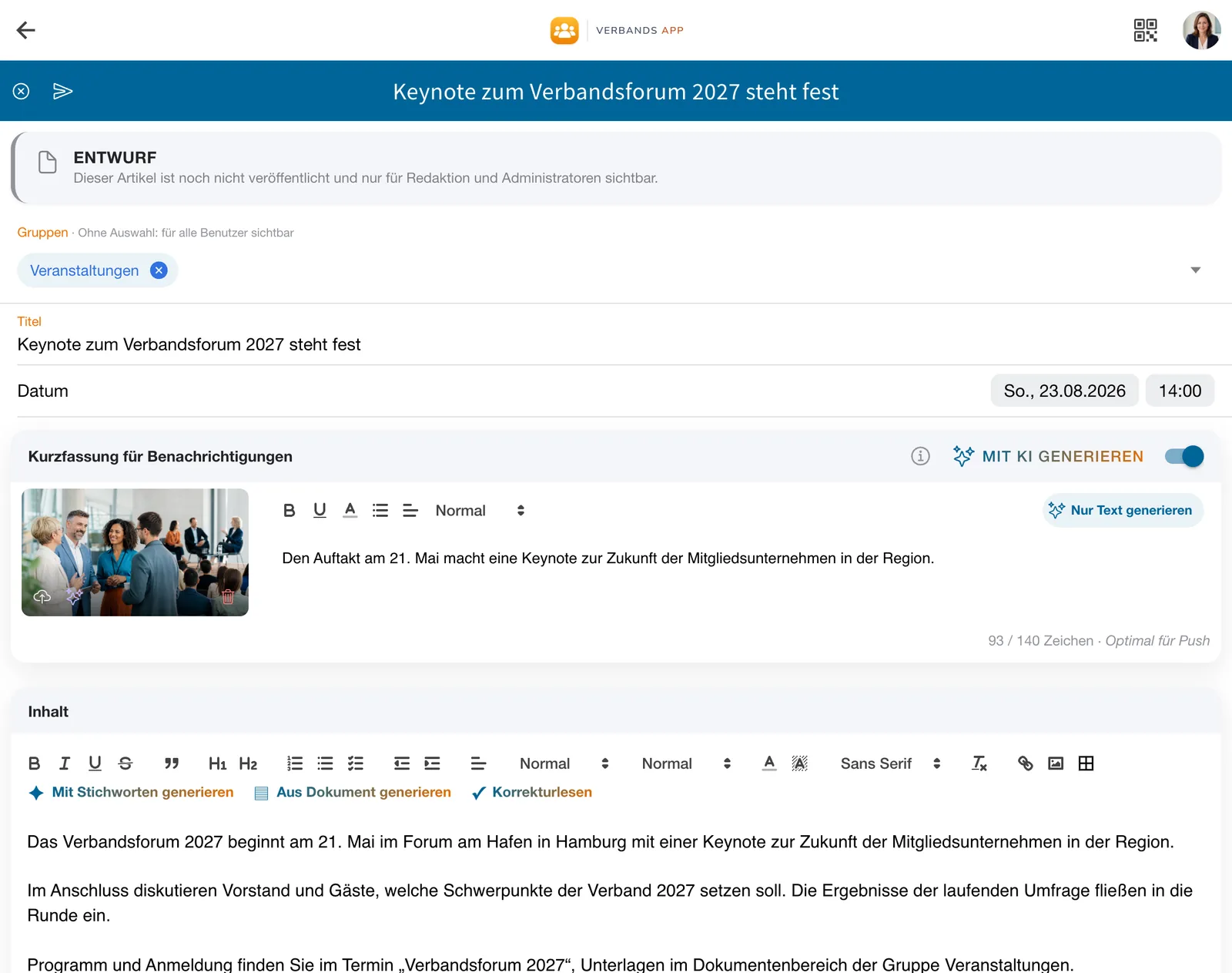This screenshot has height=973, width=1232.
Task: Pick text highlight background color
Action: (799, 763)
